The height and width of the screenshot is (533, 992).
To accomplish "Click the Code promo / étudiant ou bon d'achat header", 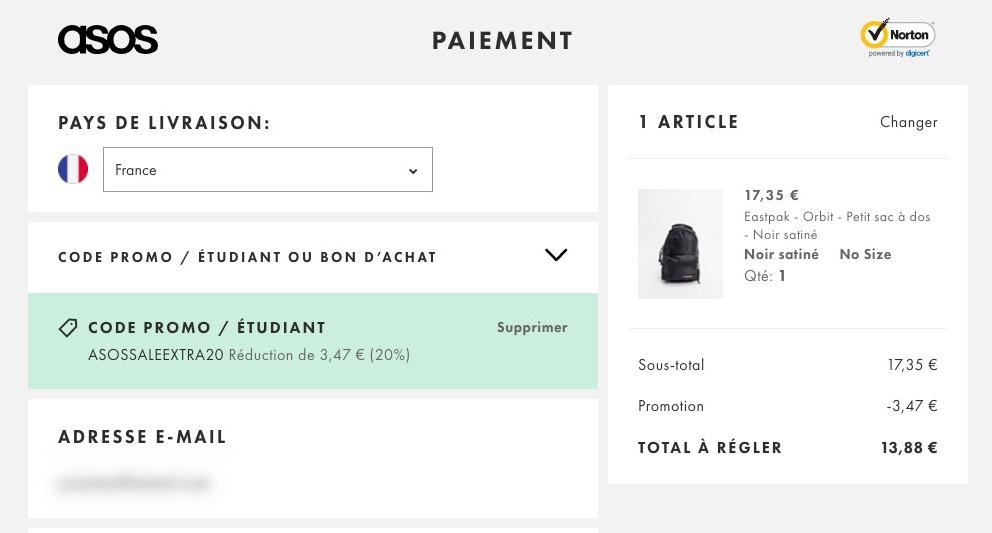I will [247, 257].
